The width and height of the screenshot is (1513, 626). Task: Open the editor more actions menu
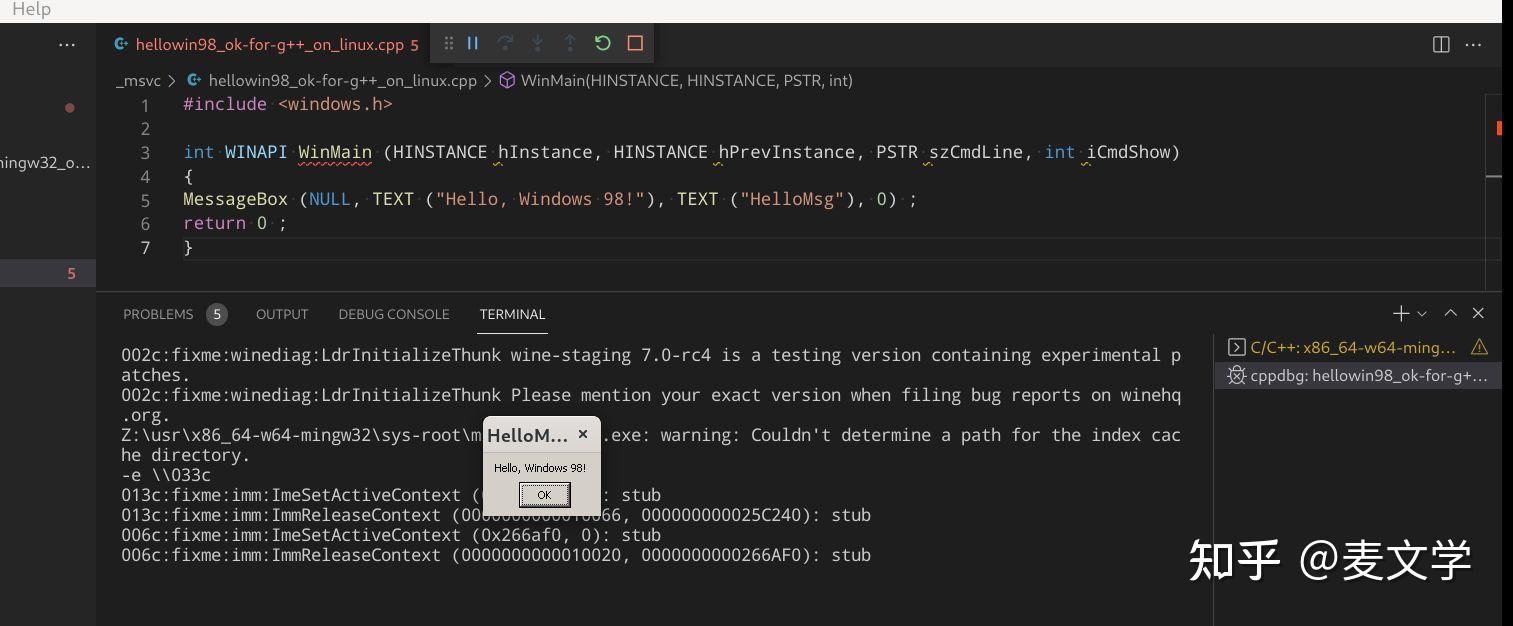[1474, 44]
